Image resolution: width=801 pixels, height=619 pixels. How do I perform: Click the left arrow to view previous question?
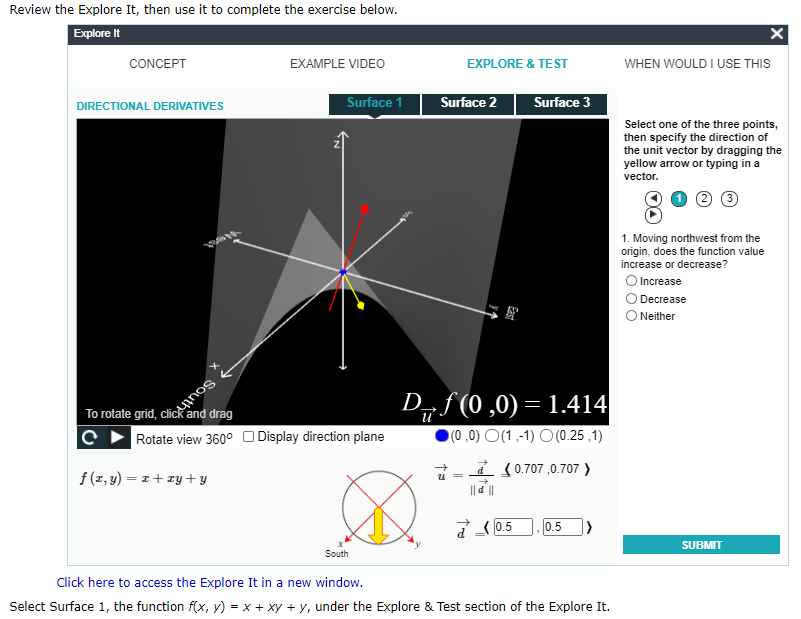(653, 197)
